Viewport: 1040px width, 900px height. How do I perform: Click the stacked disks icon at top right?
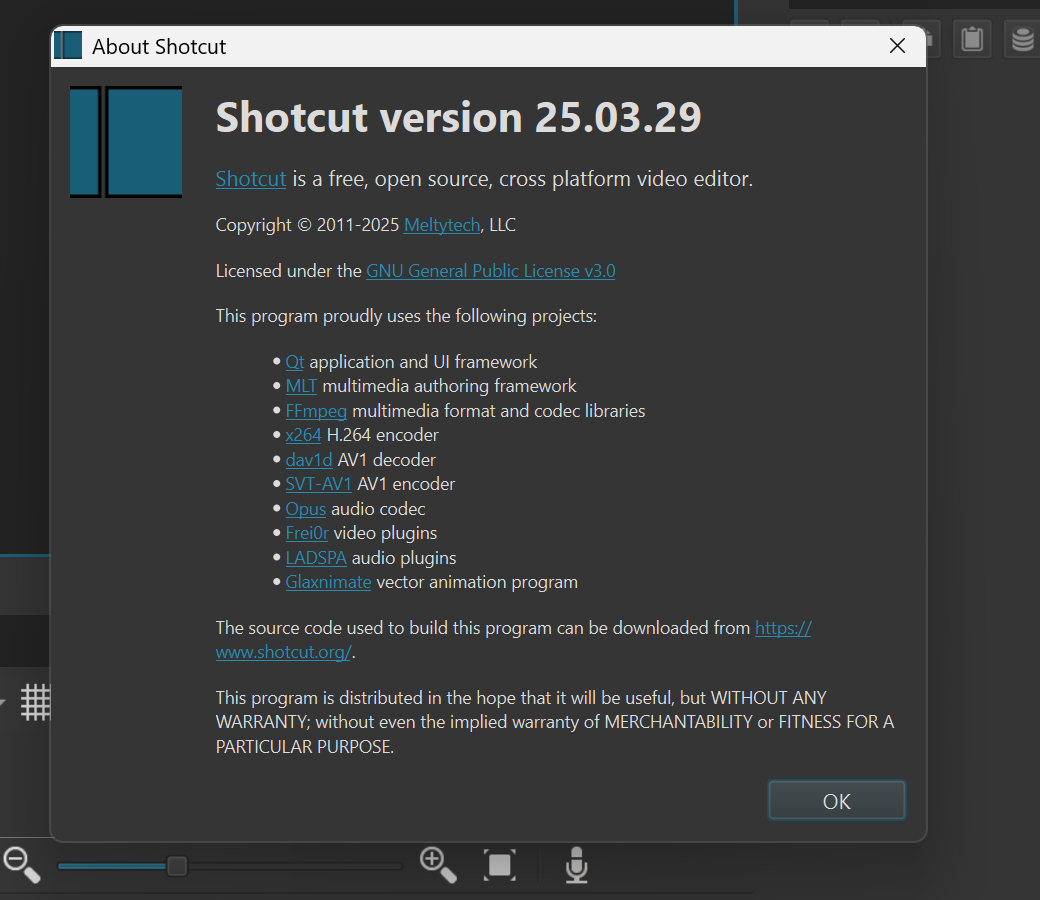(x=1021, y=39)
